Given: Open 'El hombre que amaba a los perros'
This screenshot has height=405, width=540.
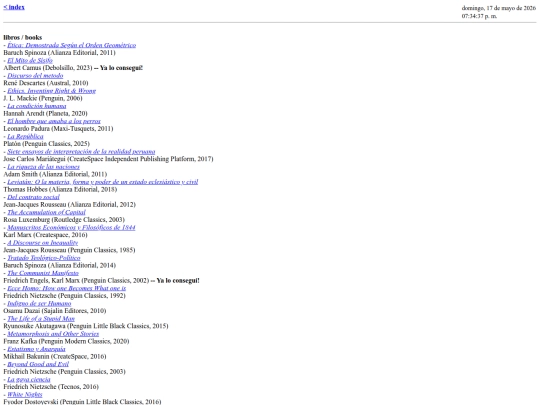Looking at the screenshot, I should point(54,121).
